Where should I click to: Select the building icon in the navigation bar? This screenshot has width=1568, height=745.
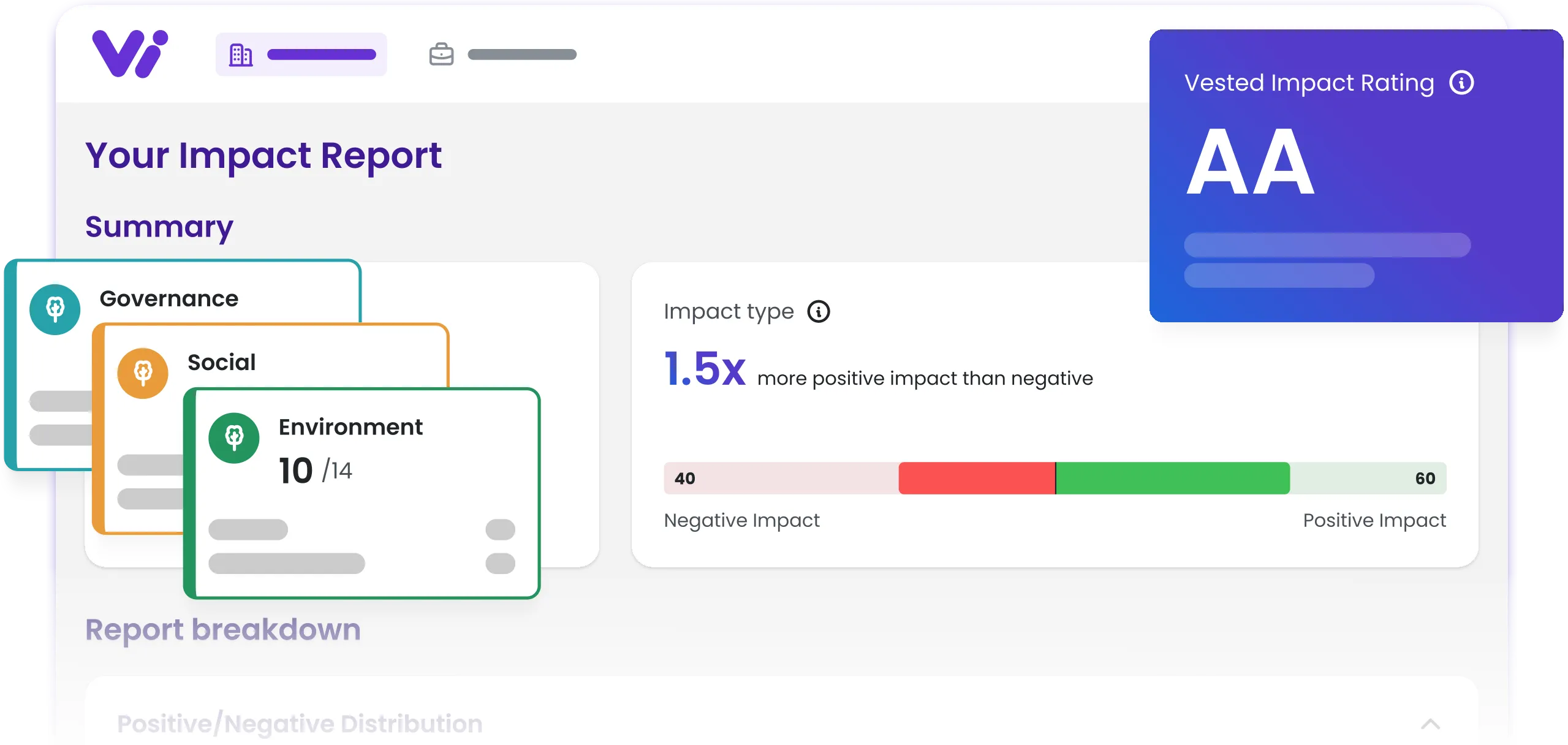click(x=241, y=54)
